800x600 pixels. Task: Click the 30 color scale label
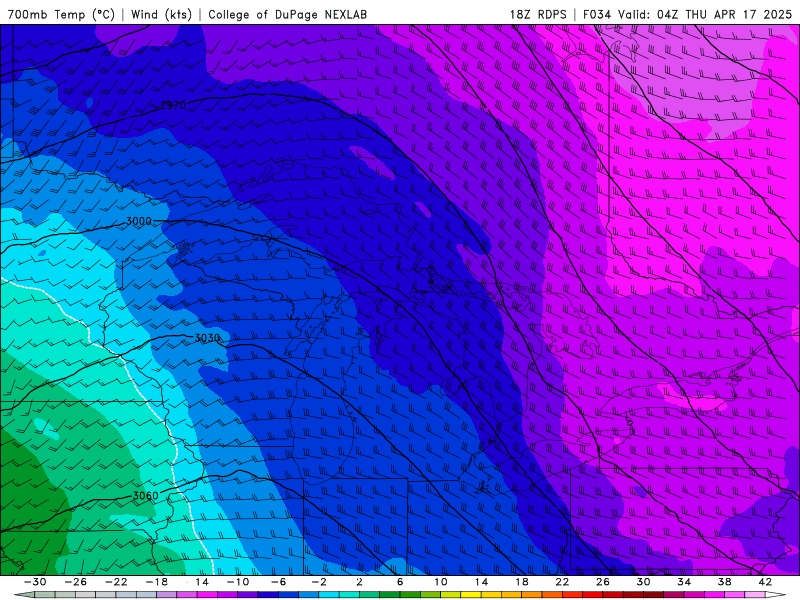(x=643, y=582)
